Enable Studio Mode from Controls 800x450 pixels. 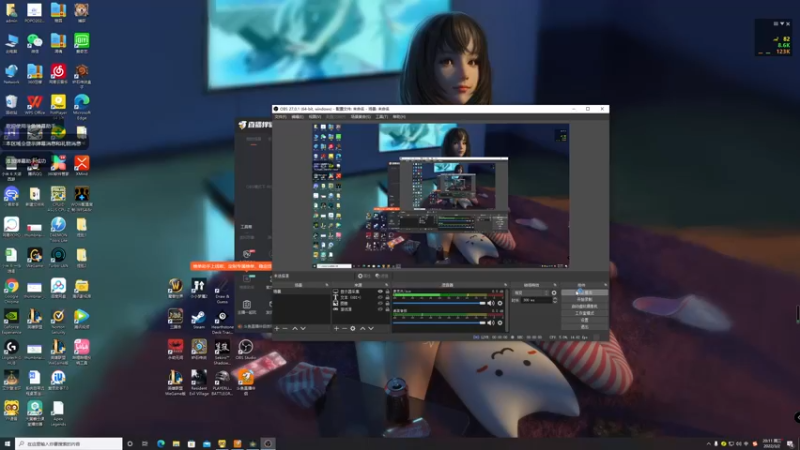coord(584,313)
